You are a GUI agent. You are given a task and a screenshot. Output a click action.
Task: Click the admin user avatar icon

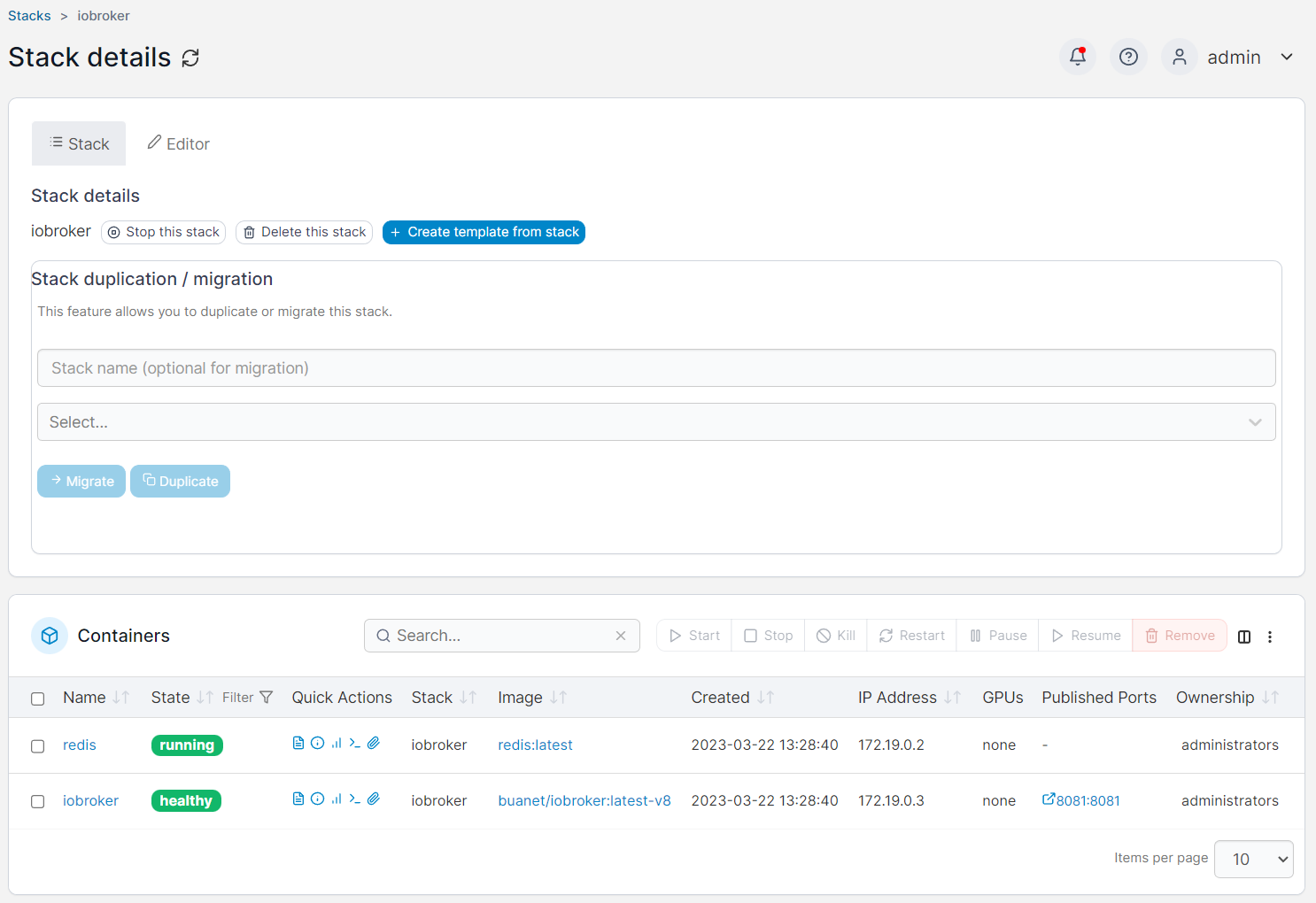point(1180,57)
